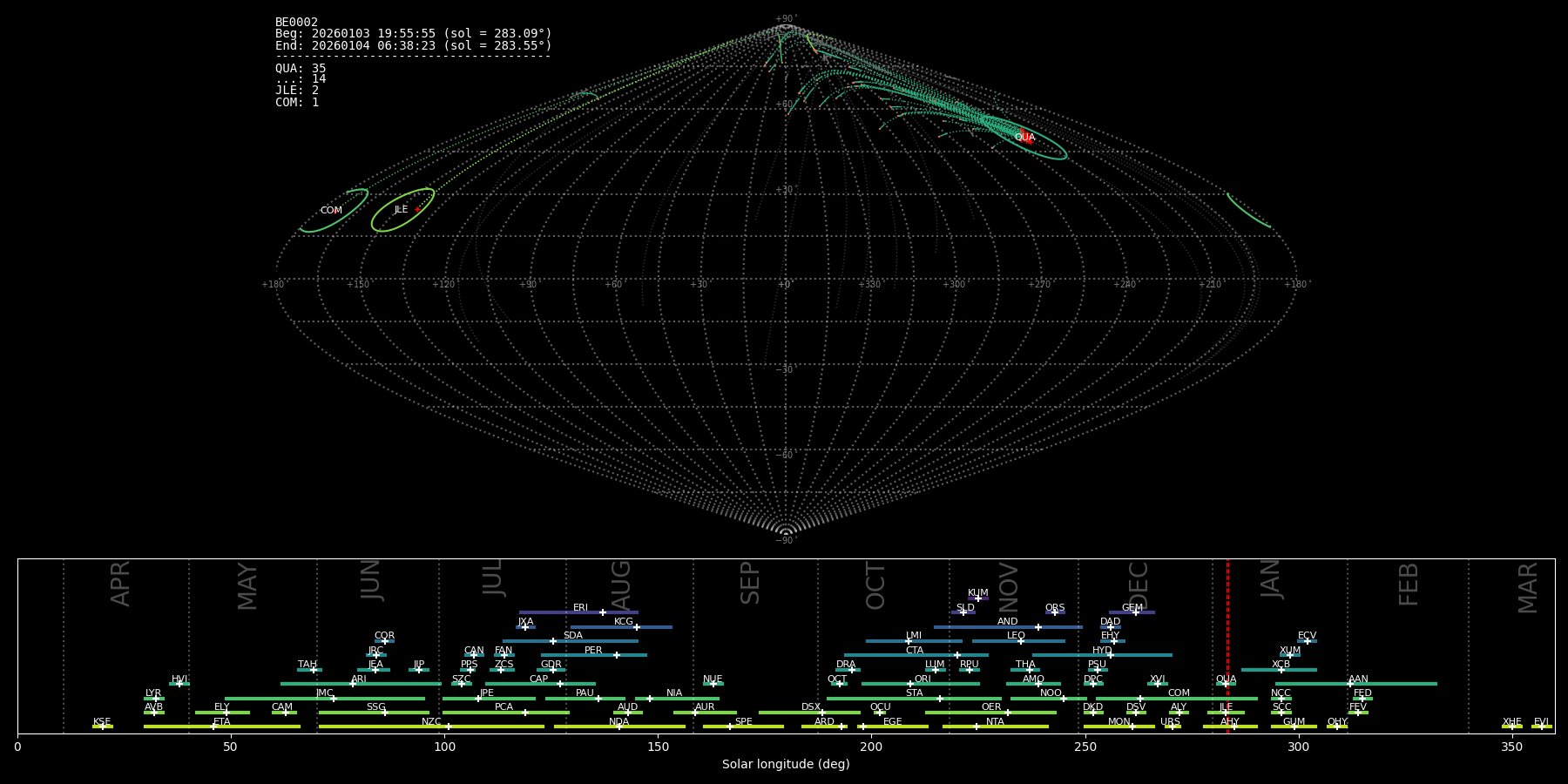Click the LEO shower label in the timeline
Viewport: 1568px width, 784px height.
(1016, 636)
